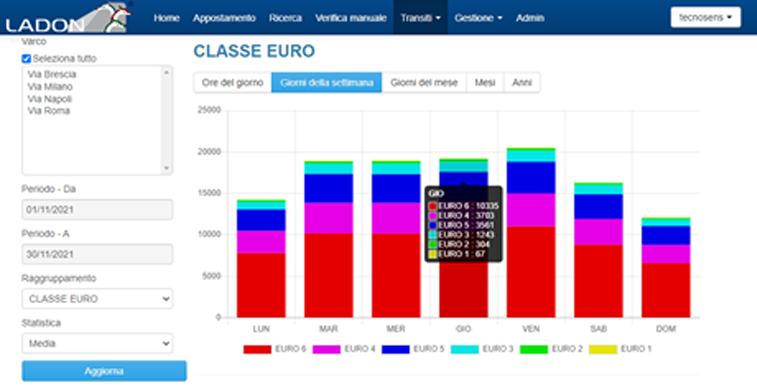
Task: Select Via Milano in the Varco list
Action: coord(50,87)
